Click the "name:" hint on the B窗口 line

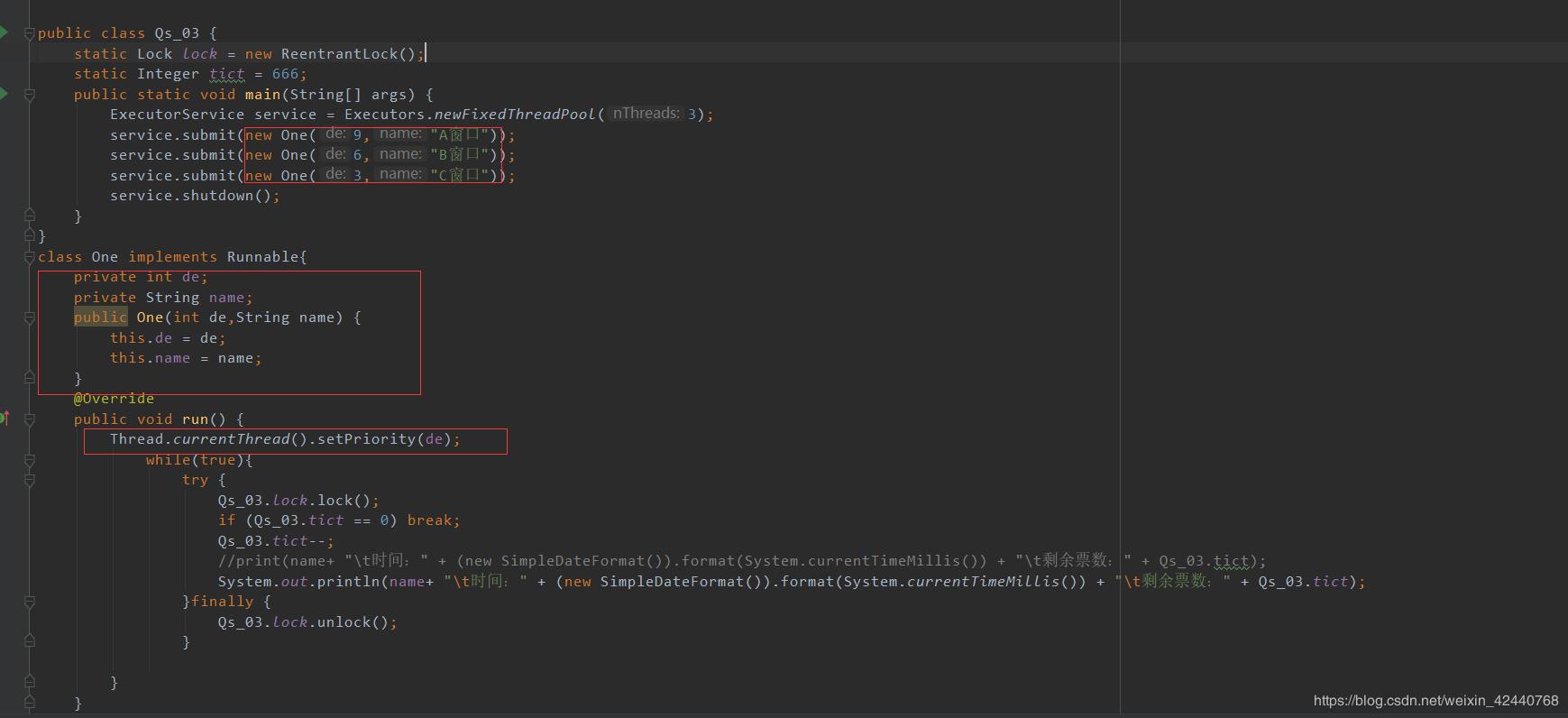click(400, 154)
